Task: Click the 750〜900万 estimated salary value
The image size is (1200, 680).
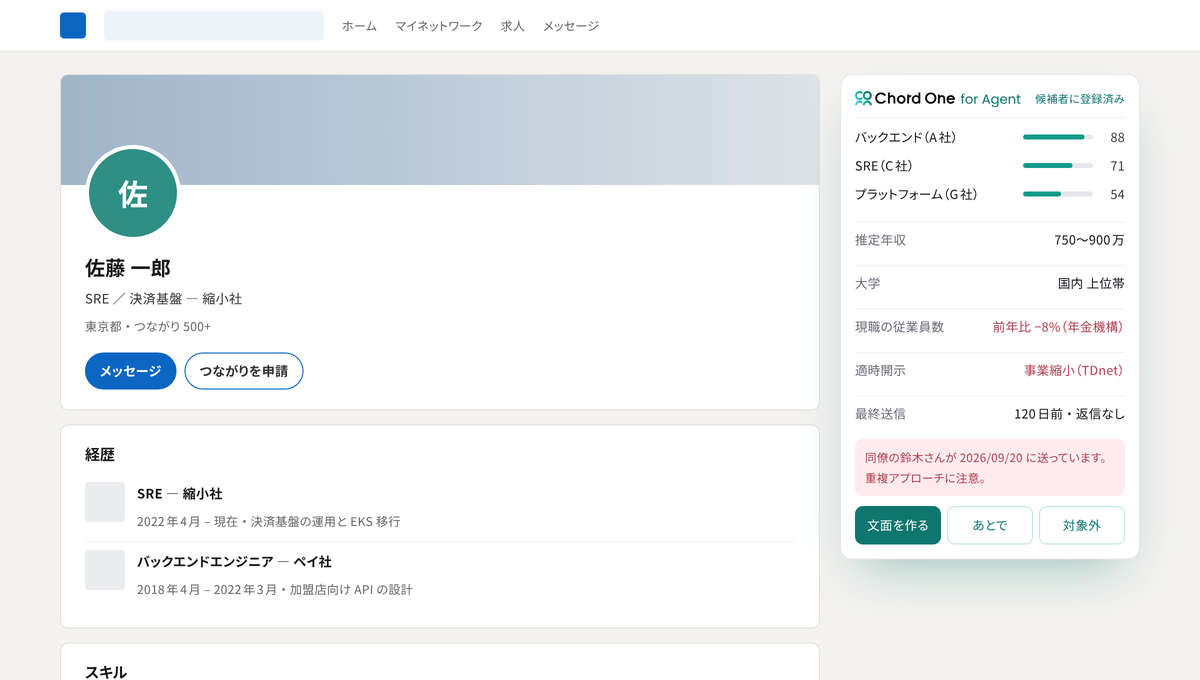Action: tap(1089, 240)
